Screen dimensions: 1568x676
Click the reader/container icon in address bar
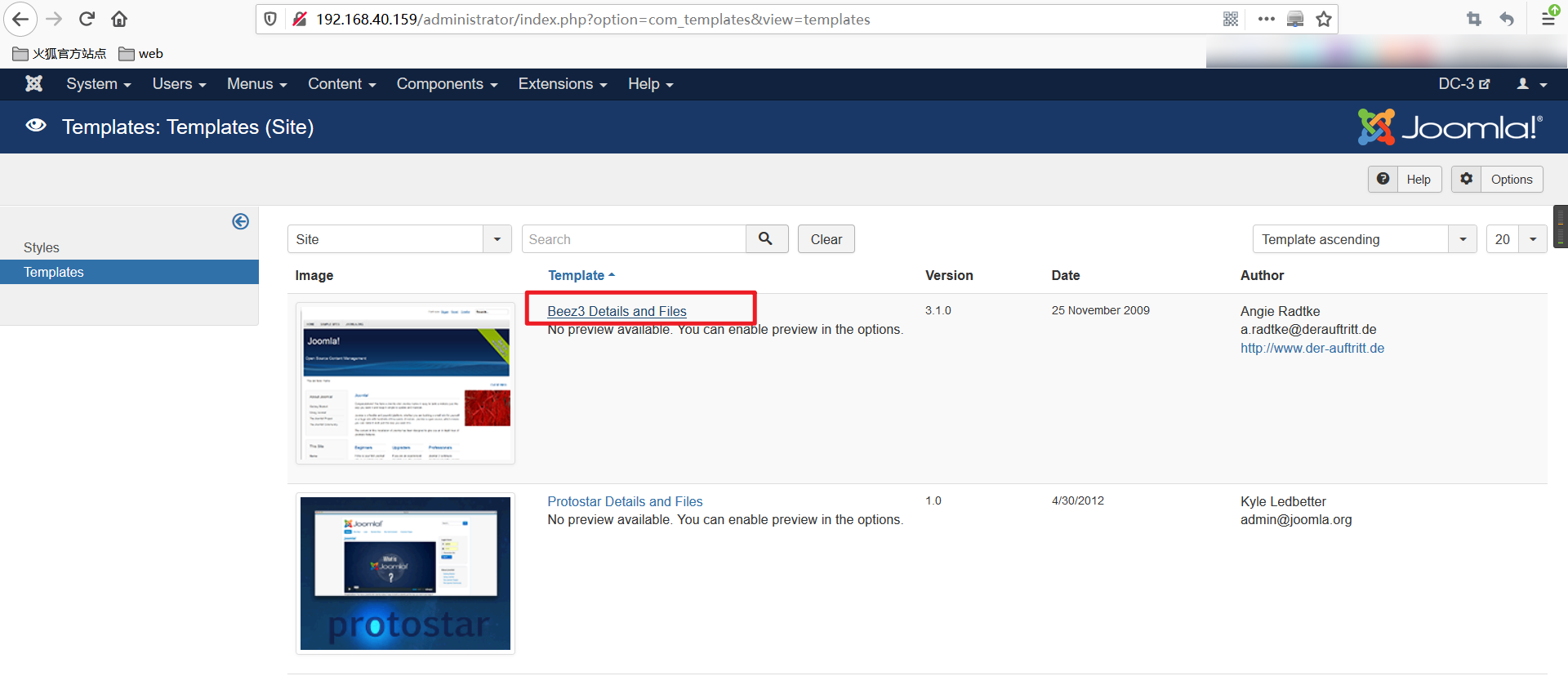tap(1295, 19)
